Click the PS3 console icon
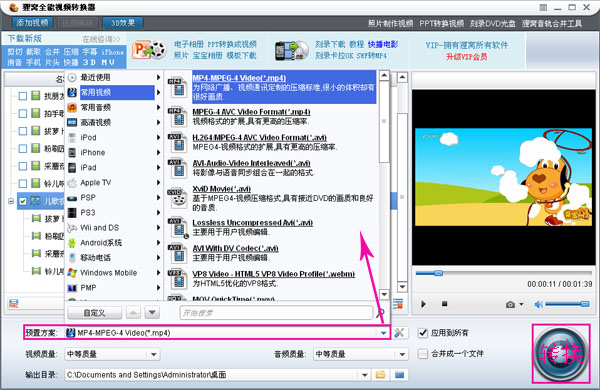The width and height of the screenshot is (600, 390). [x=72, y=213]
